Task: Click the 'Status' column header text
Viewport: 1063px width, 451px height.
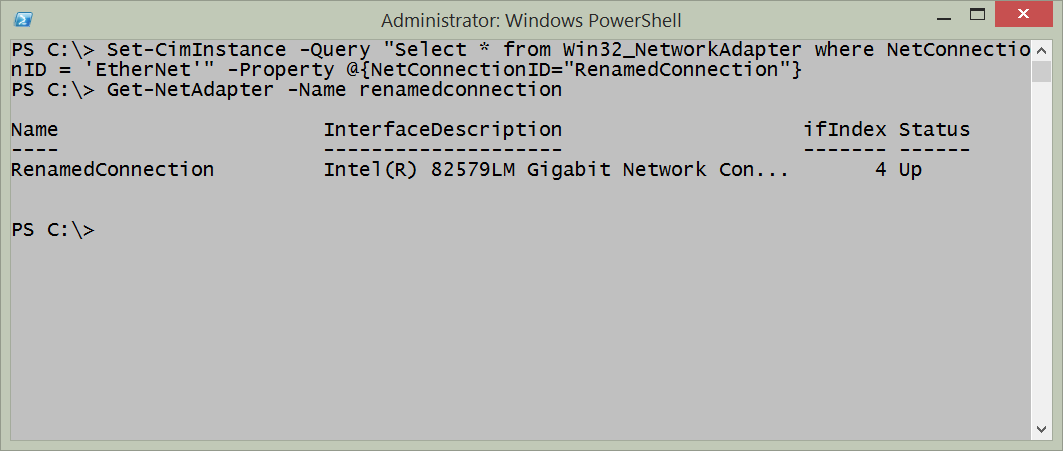Action: pyautogui.click(x=934, y=130)
